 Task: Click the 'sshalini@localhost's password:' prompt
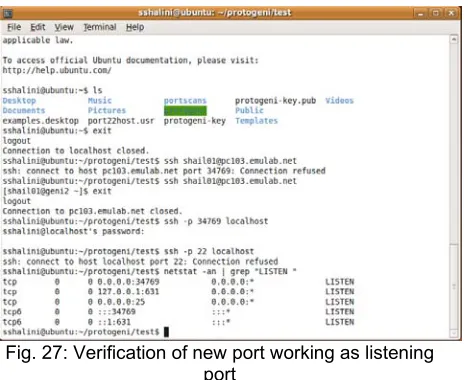73,231
